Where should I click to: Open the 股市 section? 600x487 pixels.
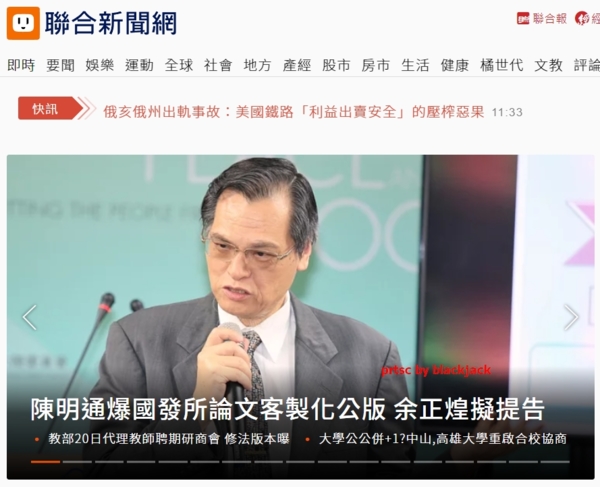pos(336,65)
